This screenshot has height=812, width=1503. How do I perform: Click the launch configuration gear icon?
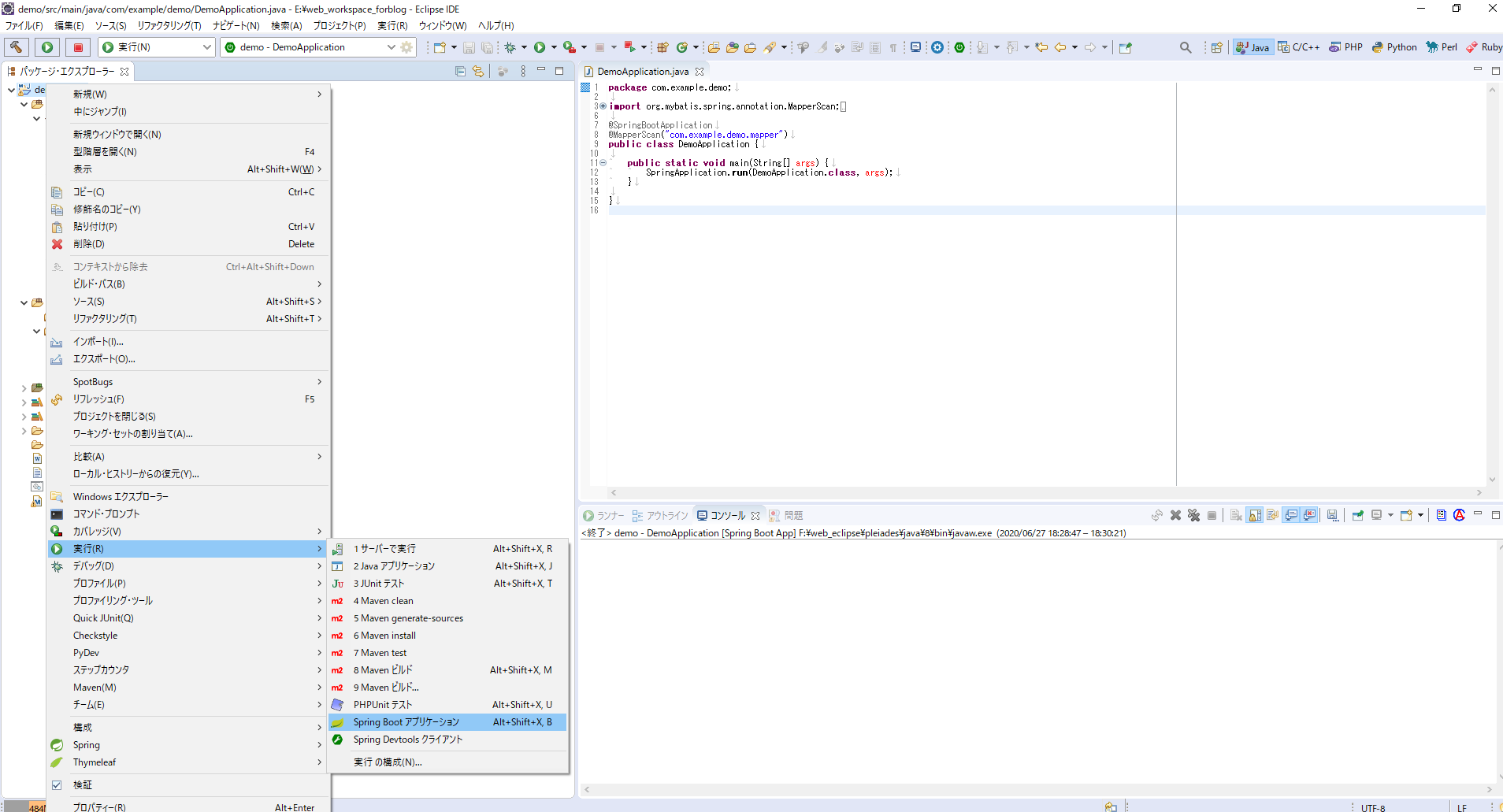click(406, 47)
